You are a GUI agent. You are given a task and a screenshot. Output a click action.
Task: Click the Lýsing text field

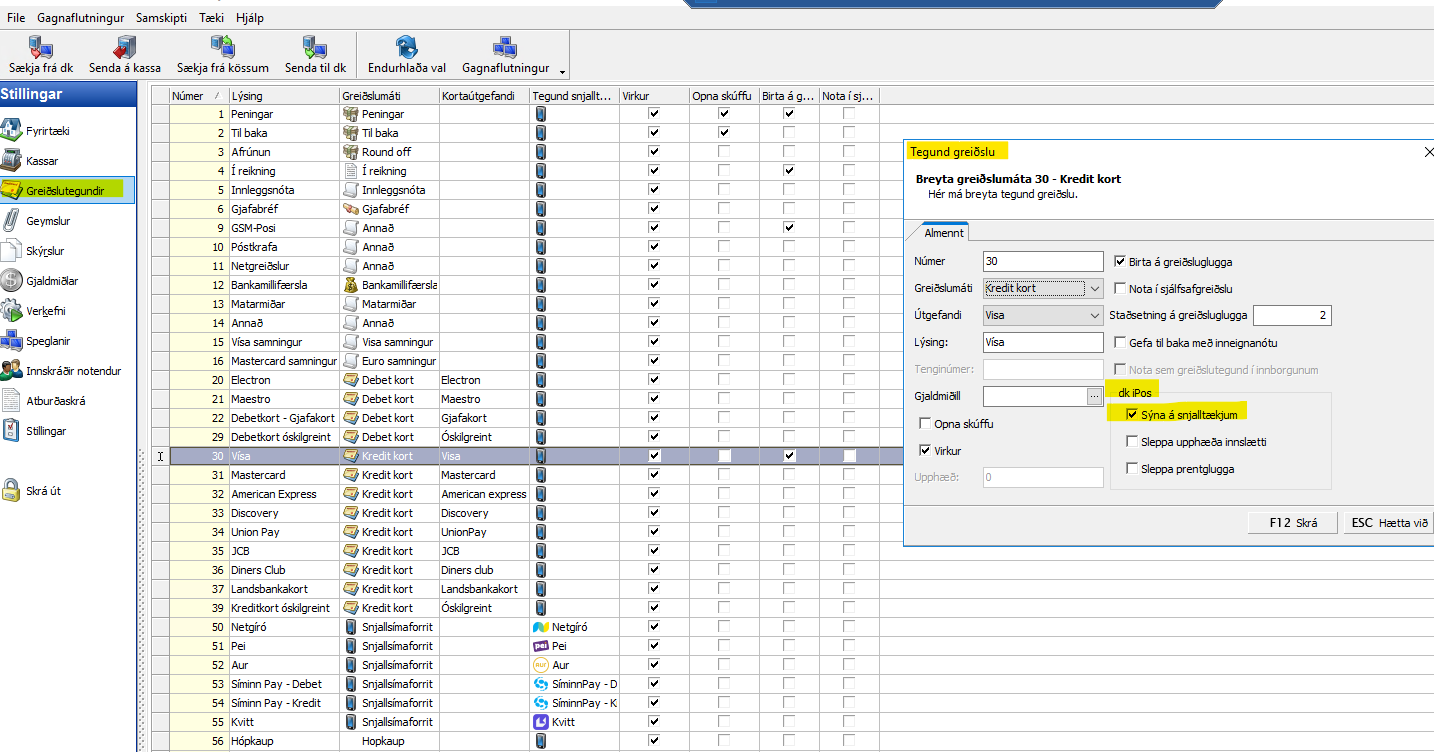[x=1043, y=342]
